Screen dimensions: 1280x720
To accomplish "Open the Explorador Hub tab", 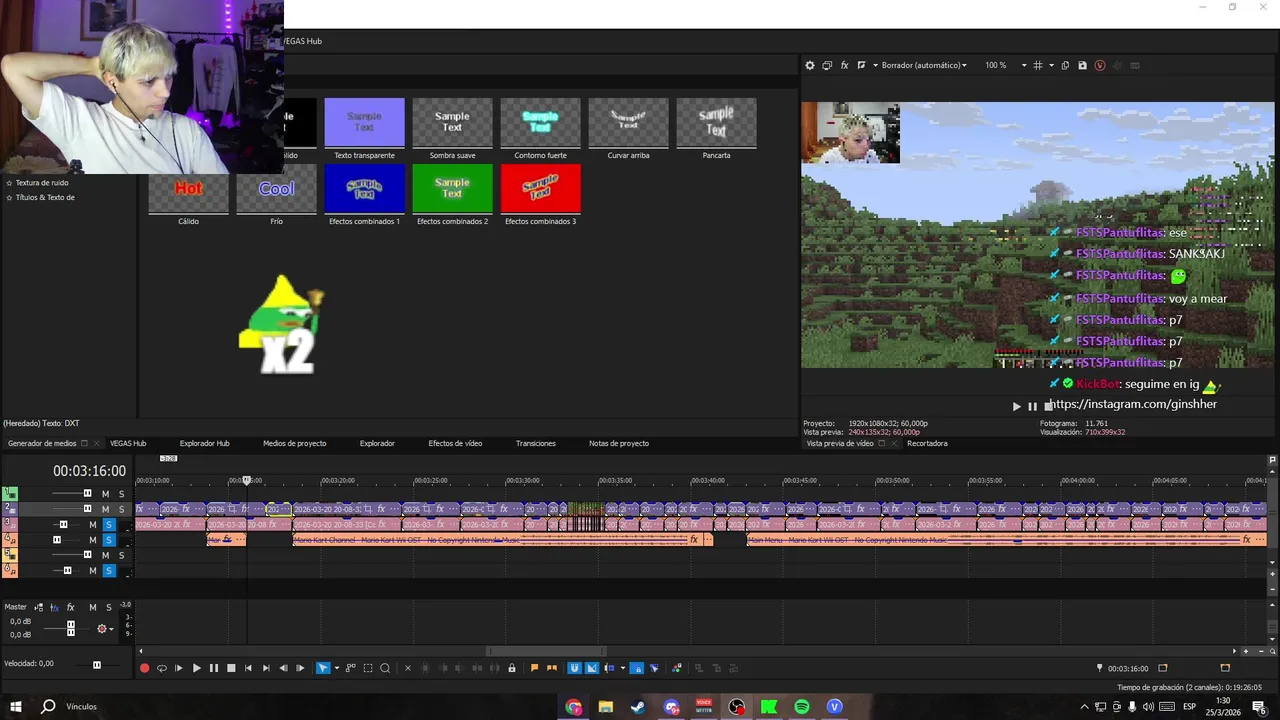I will pyautogui.click(x=204, y=443).
